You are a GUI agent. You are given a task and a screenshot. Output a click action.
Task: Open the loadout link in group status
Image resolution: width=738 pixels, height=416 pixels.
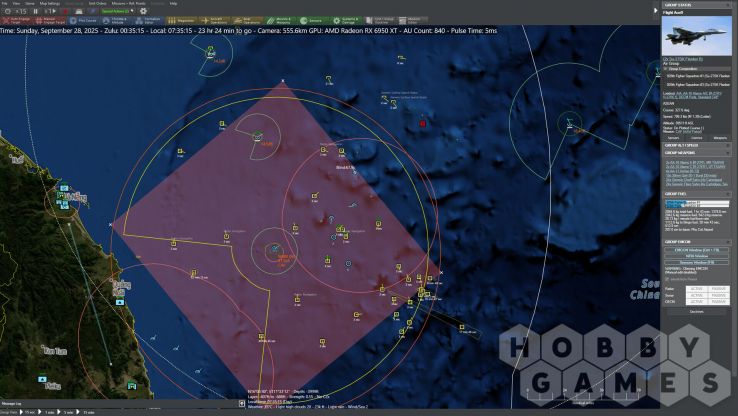tap(692, 96)
